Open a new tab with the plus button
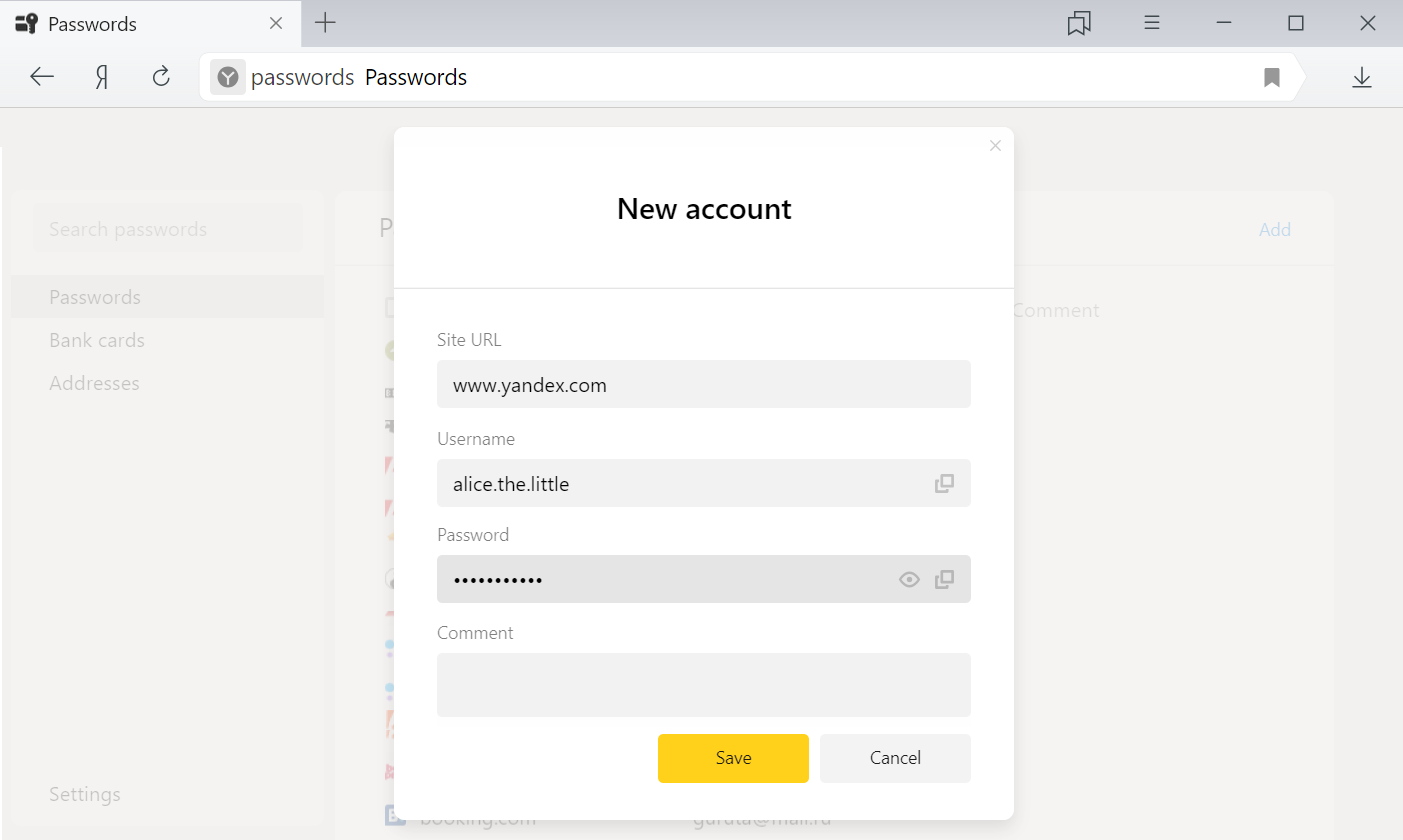Image resolution: width=1403 pixels, height=840 pixels. click(x=325, y=23)
